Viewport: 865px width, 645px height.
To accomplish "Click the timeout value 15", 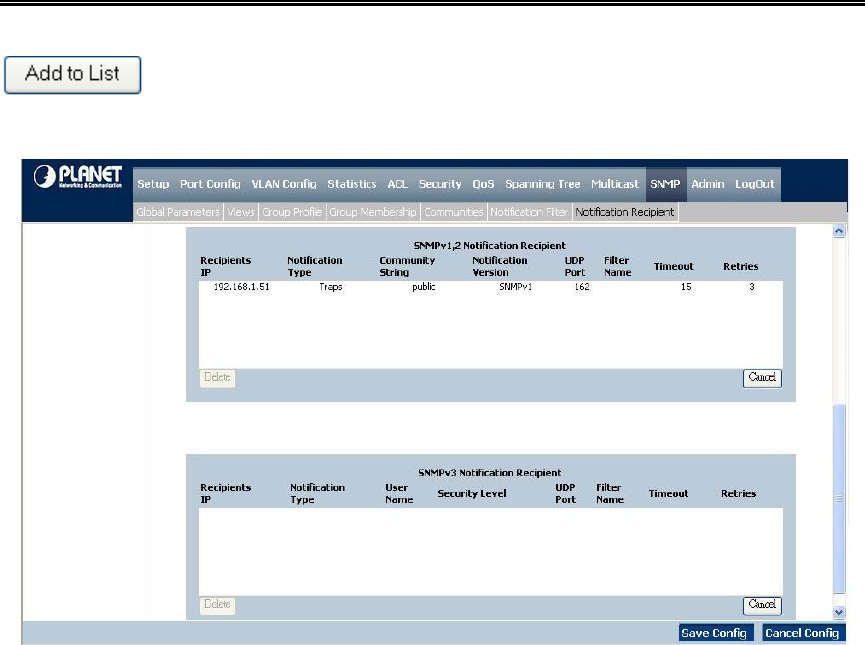I will point(686,287).
